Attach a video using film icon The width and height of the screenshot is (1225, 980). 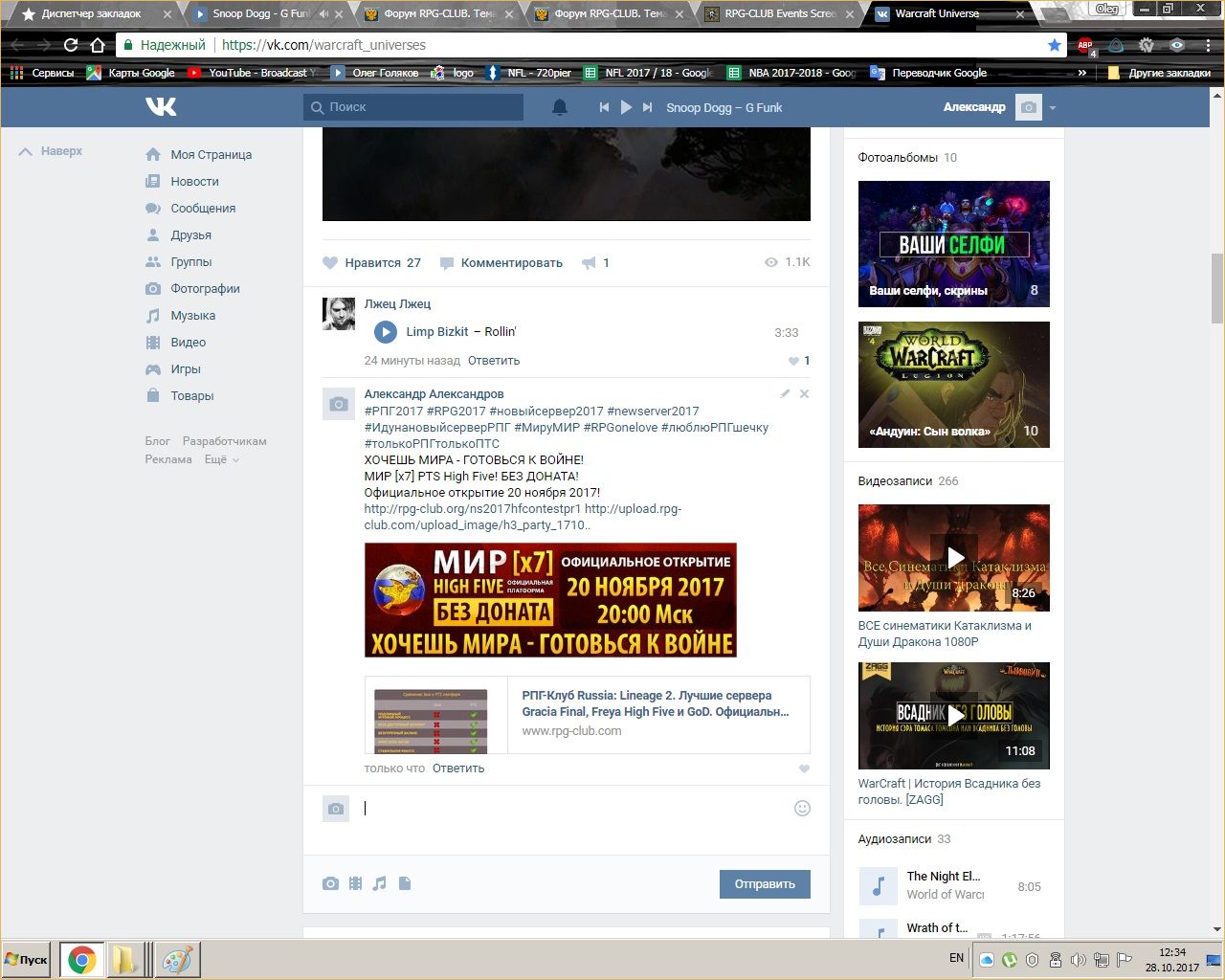355,883
